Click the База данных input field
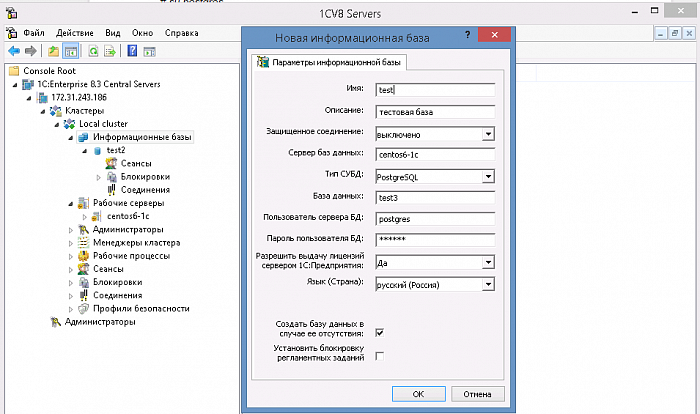 [x=435, y=197]
